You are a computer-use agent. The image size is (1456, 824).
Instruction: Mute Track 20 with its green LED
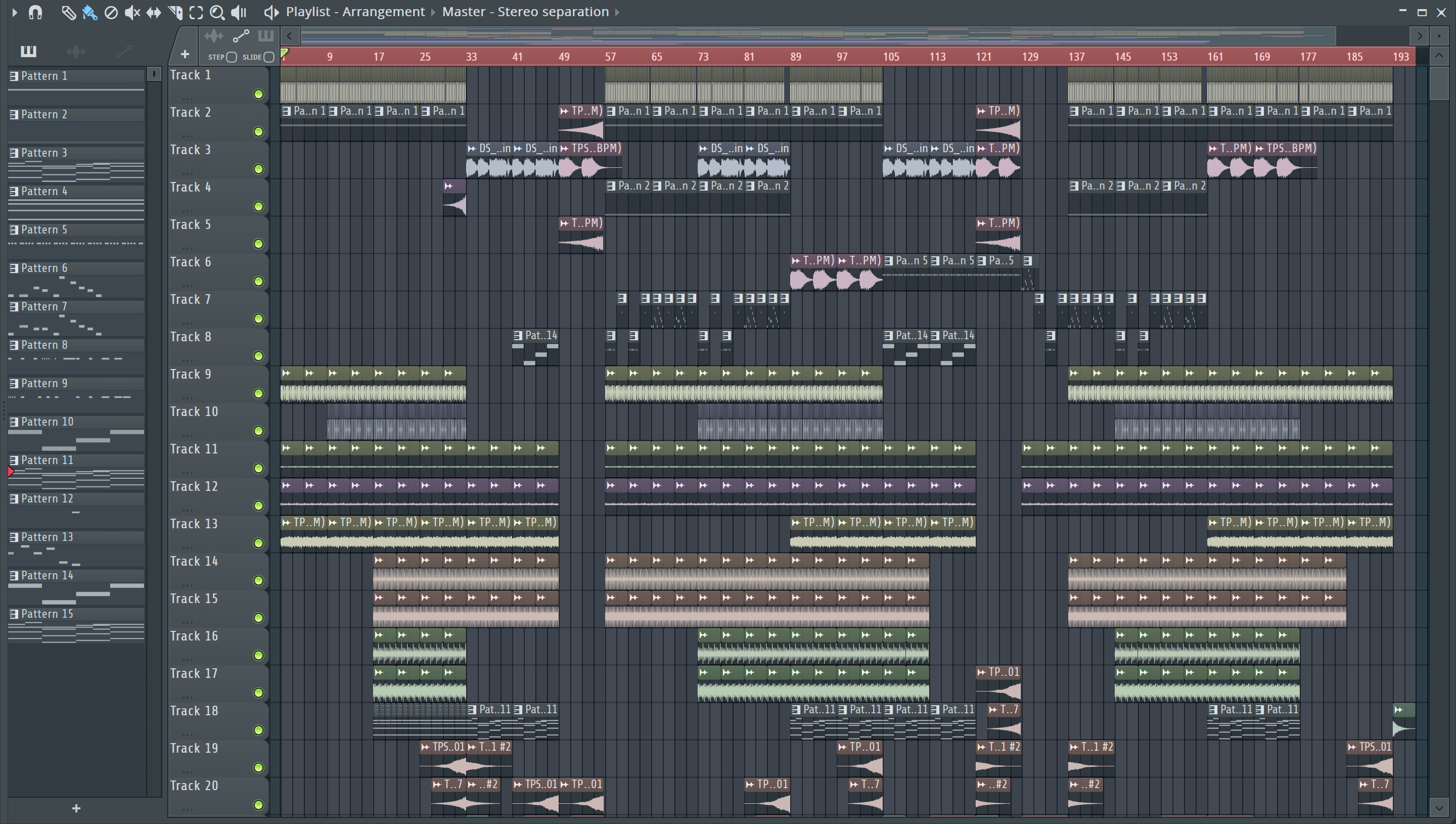(x=259, y=805)
